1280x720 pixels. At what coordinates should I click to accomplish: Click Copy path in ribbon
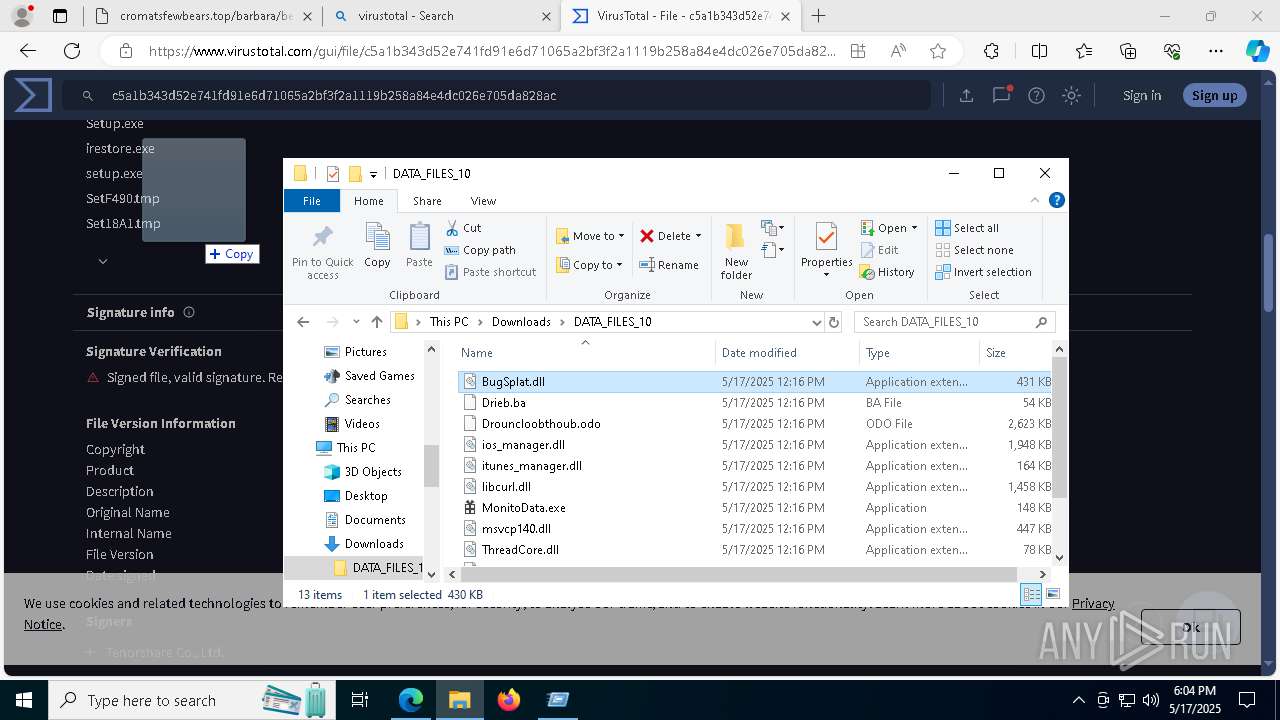480,250
